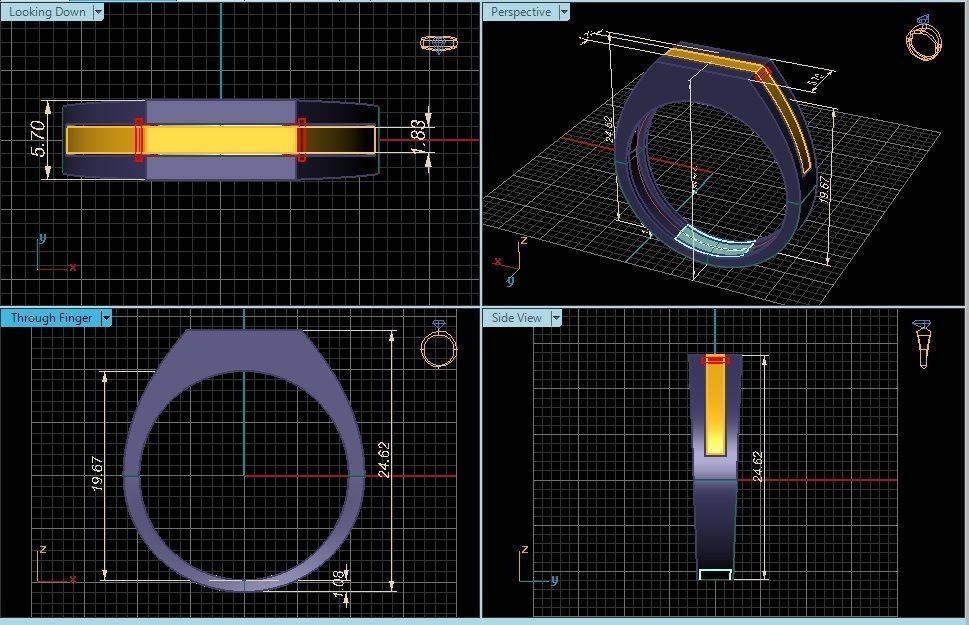The width and height of the screenshot is (969, 625).
Task: Select the 19.67 dimension in Through Finger view
Action: click(x=98, y=474)
